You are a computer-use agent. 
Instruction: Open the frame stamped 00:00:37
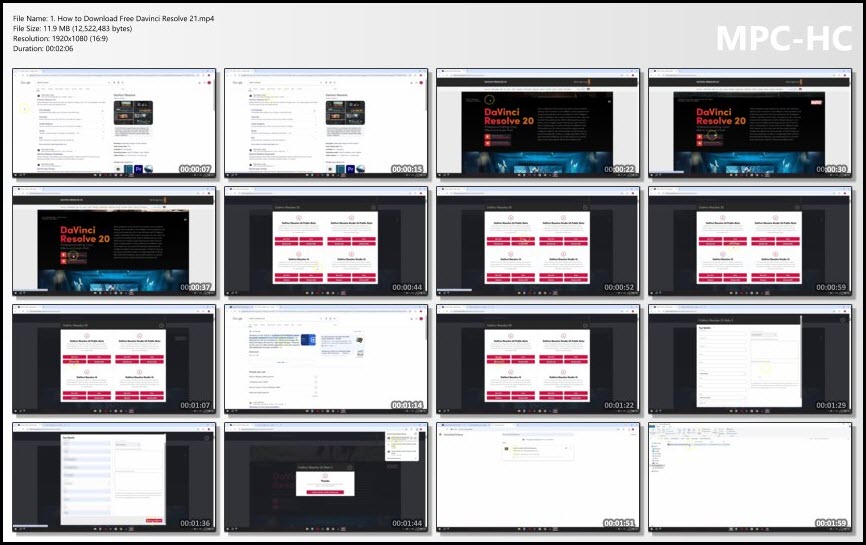[x=114, y=241]
